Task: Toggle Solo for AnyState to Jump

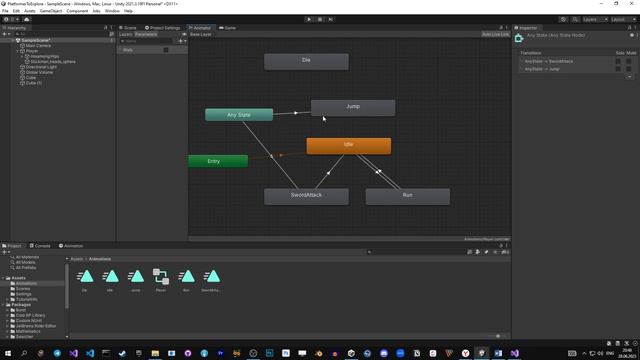Action: point(618,69)
